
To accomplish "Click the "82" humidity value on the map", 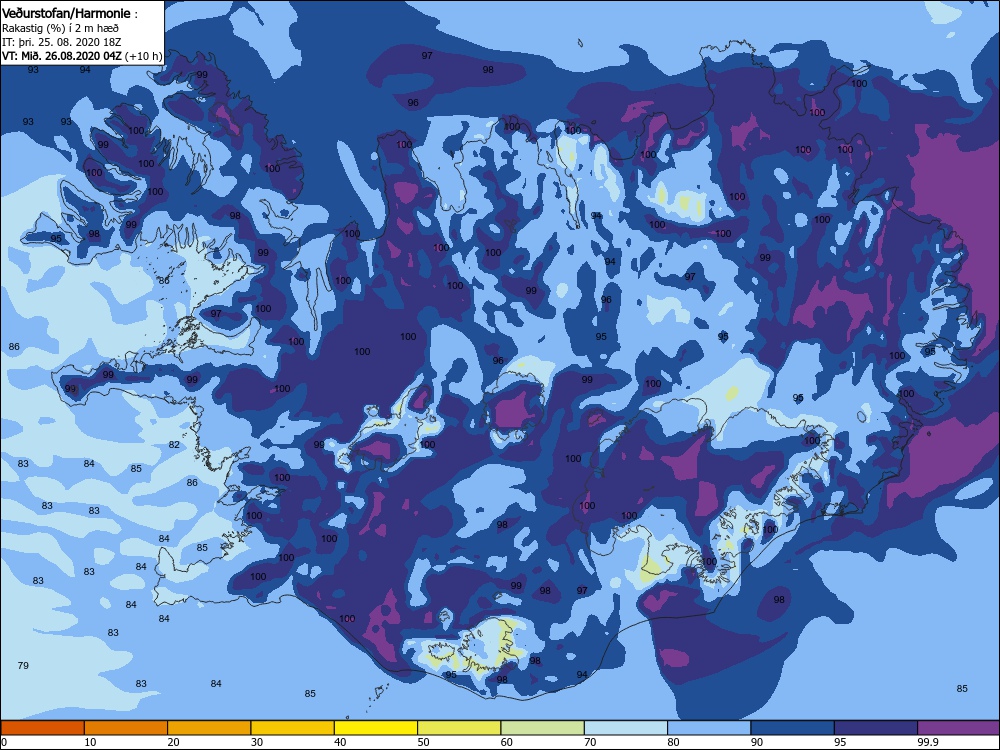I will pos(174,445).
